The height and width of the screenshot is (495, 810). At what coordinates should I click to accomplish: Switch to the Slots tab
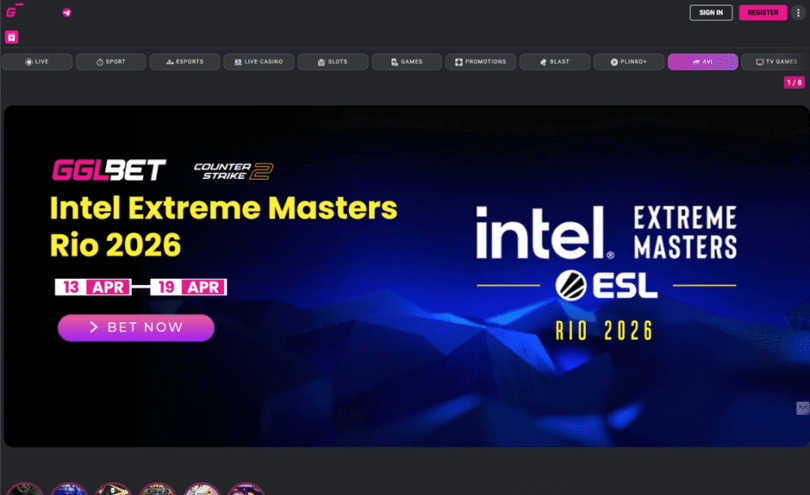[333, 62]
